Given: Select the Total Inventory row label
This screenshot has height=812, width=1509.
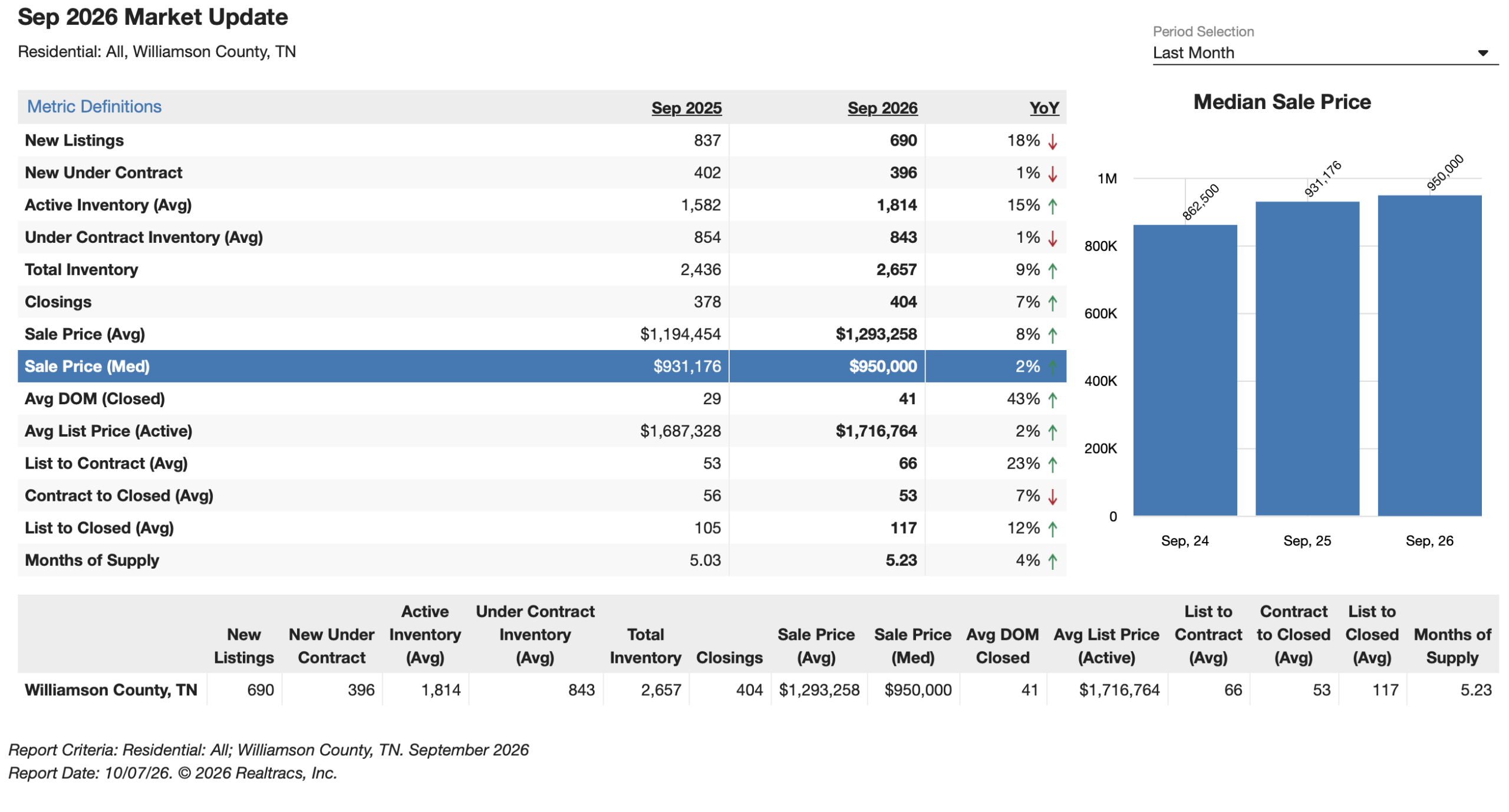Looking at the screenshot, I should 81,269.
